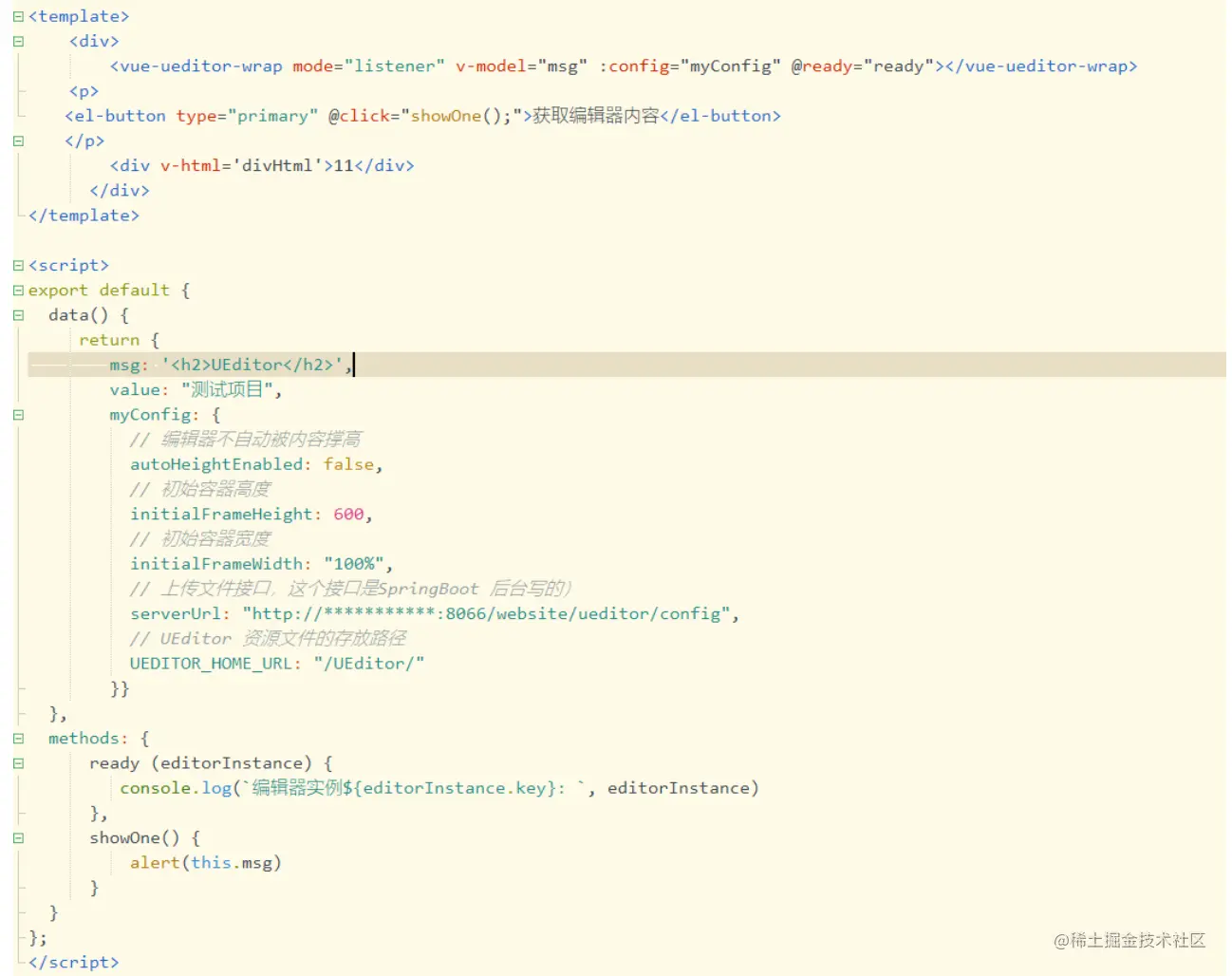This screenshot has width=1232, height=976.
Task: Click the :config="myConfig" attribute
Action: 690,66
